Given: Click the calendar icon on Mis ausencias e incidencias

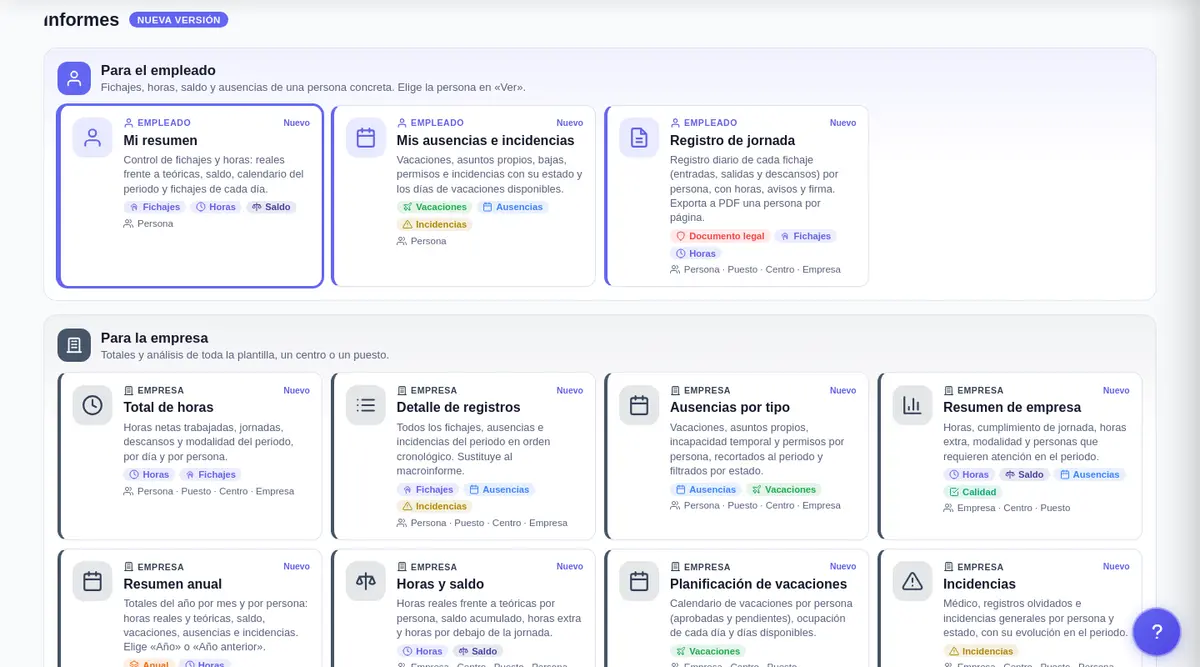Looking at the screenshot, I should (x=366, y=138).
